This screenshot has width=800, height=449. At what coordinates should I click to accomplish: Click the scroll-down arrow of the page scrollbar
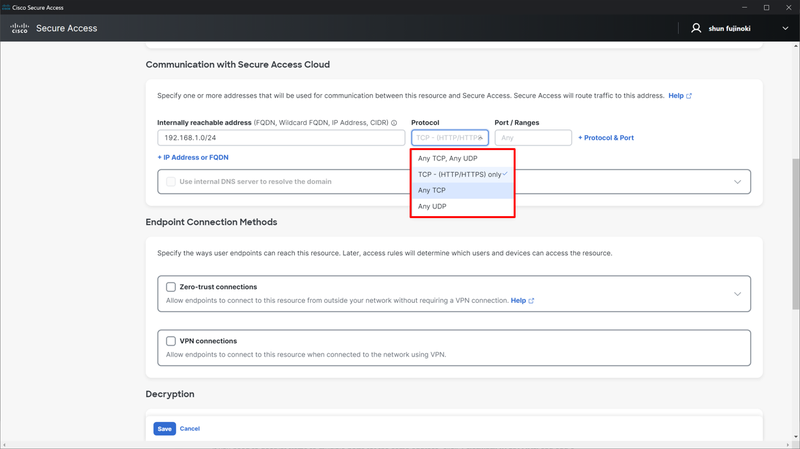click(x=795, y=437)
